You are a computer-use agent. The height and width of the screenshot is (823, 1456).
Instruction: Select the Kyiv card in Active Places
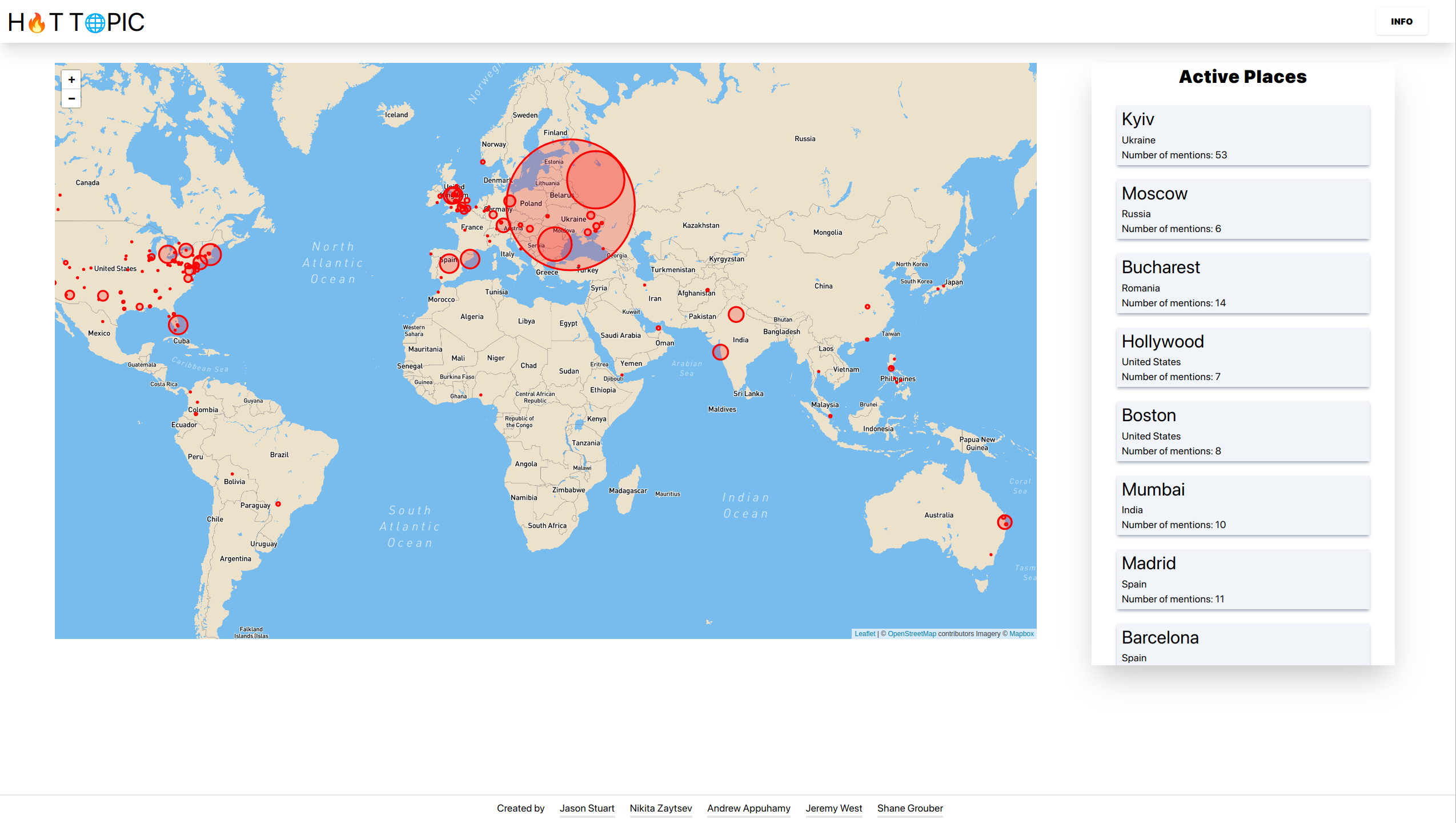click(1242, 135)
